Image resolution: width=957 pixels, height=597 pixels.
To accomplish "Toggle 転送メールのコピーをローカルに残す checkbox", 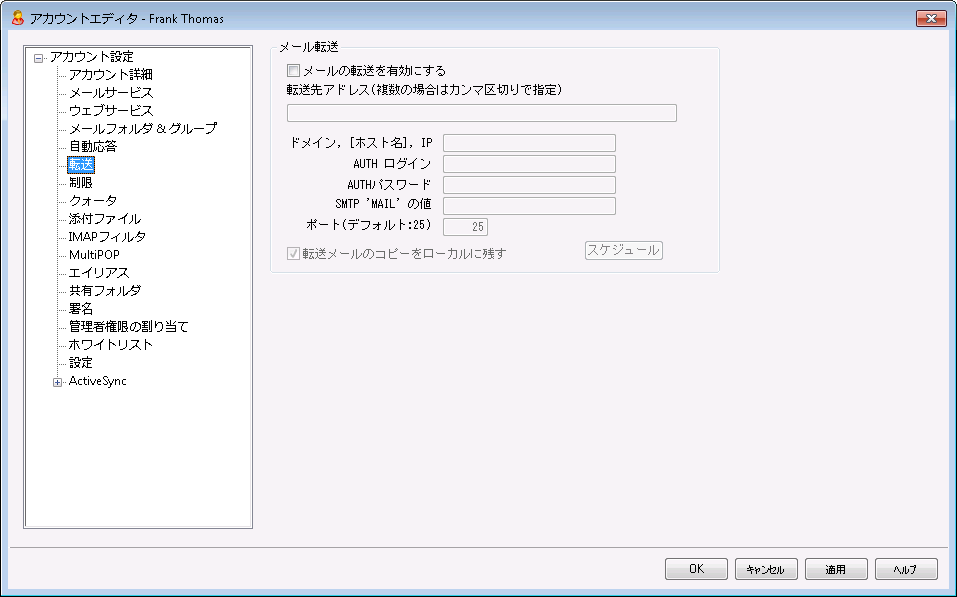I will tap(293, 254).
